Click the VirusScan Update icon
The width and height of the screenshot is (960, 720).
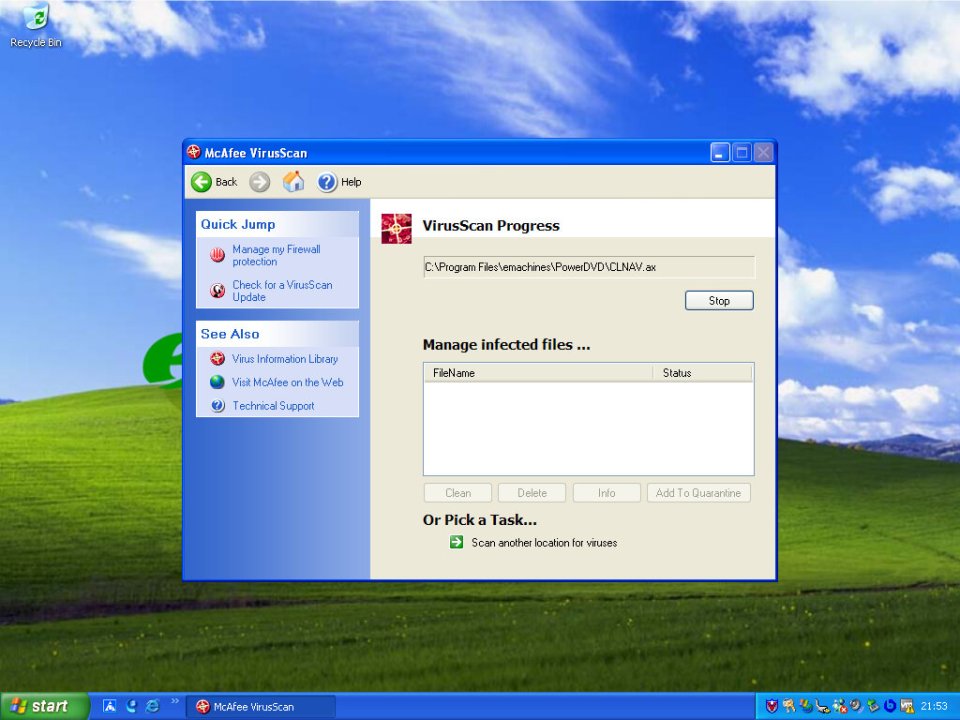pyautogui.click(x=217, y=291)
